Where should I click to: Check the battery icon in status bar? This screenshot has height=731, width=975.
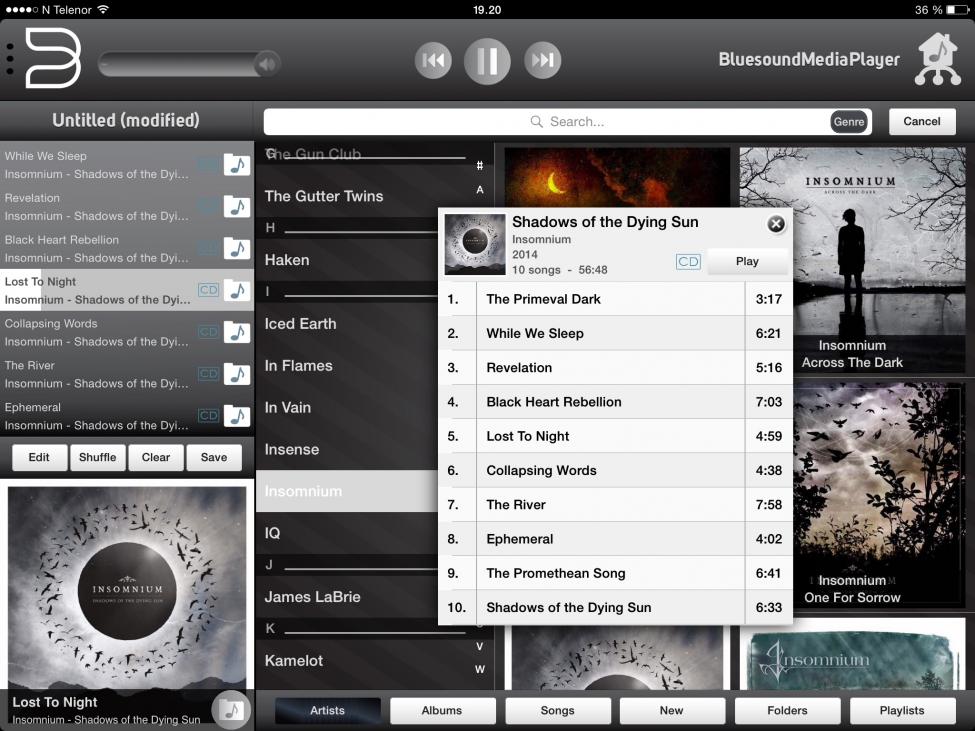[x=958, y=10]
